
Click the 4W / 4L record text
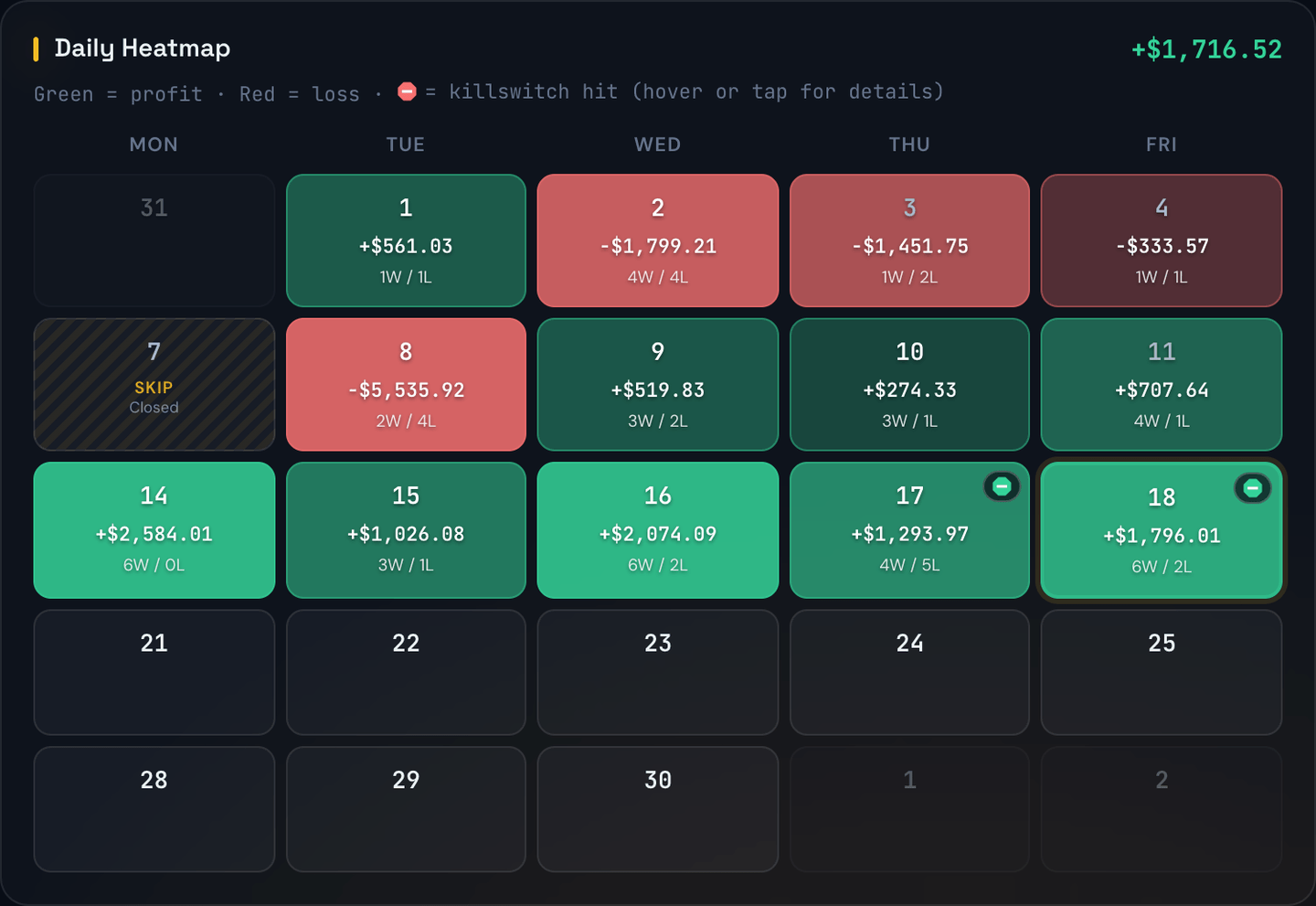coord(658,277)
